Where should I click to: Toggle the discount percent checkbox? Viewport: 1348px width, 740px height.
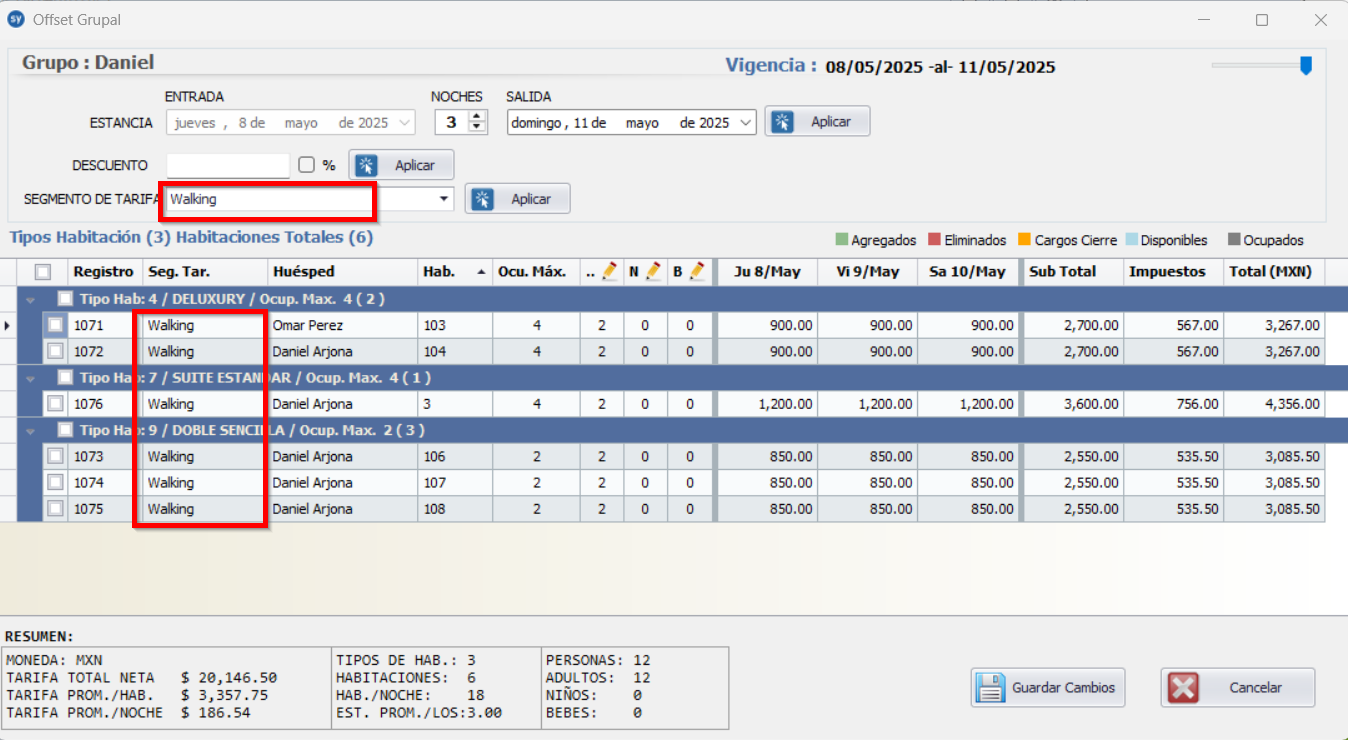(306, 165)
